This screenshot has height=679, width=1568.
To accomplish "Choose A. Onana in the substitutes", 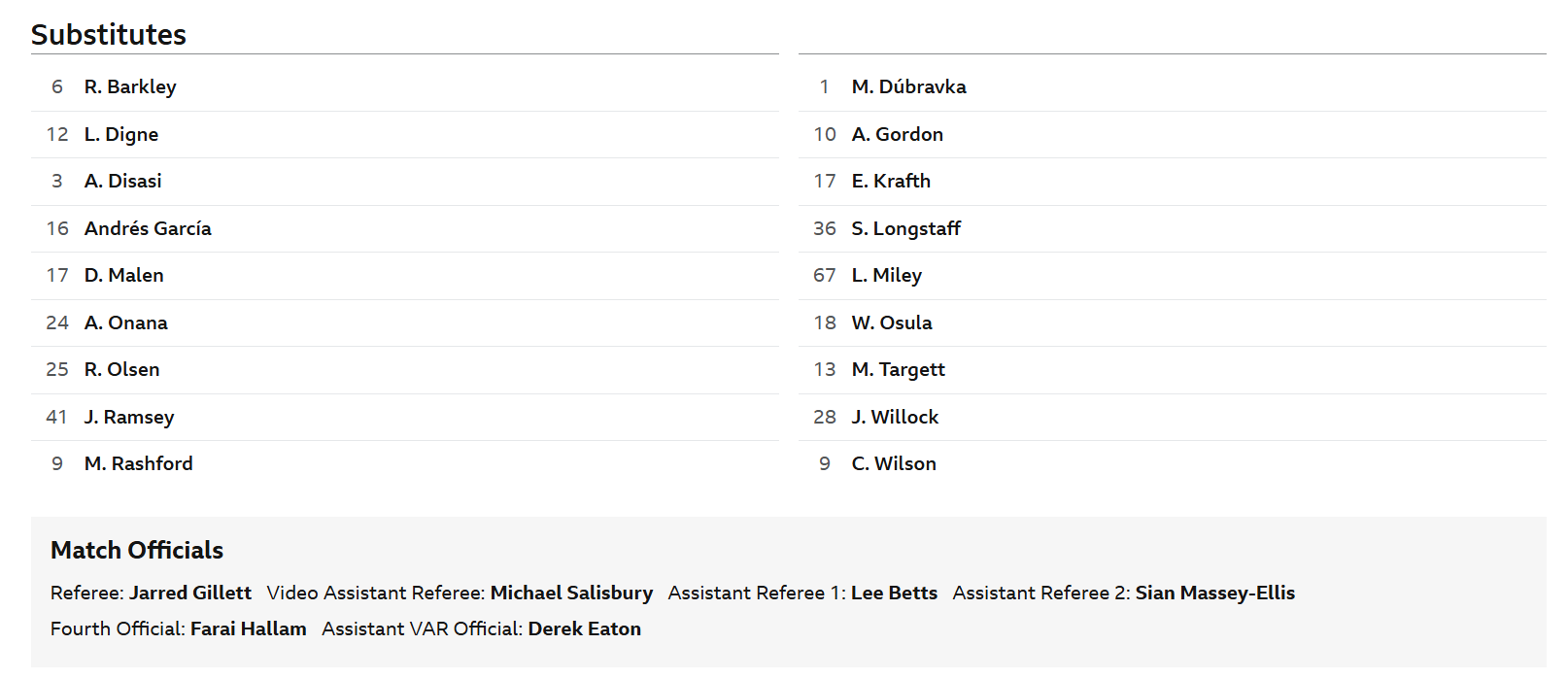I will [126, 323].
